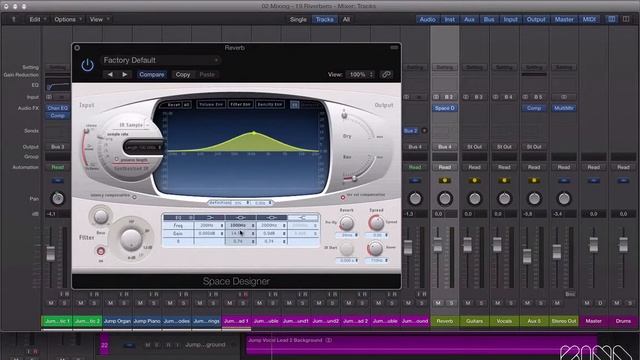This screenshot has width=640, height=360.
Task: Select Volume Env in Space Designer display
Action: 211,104
